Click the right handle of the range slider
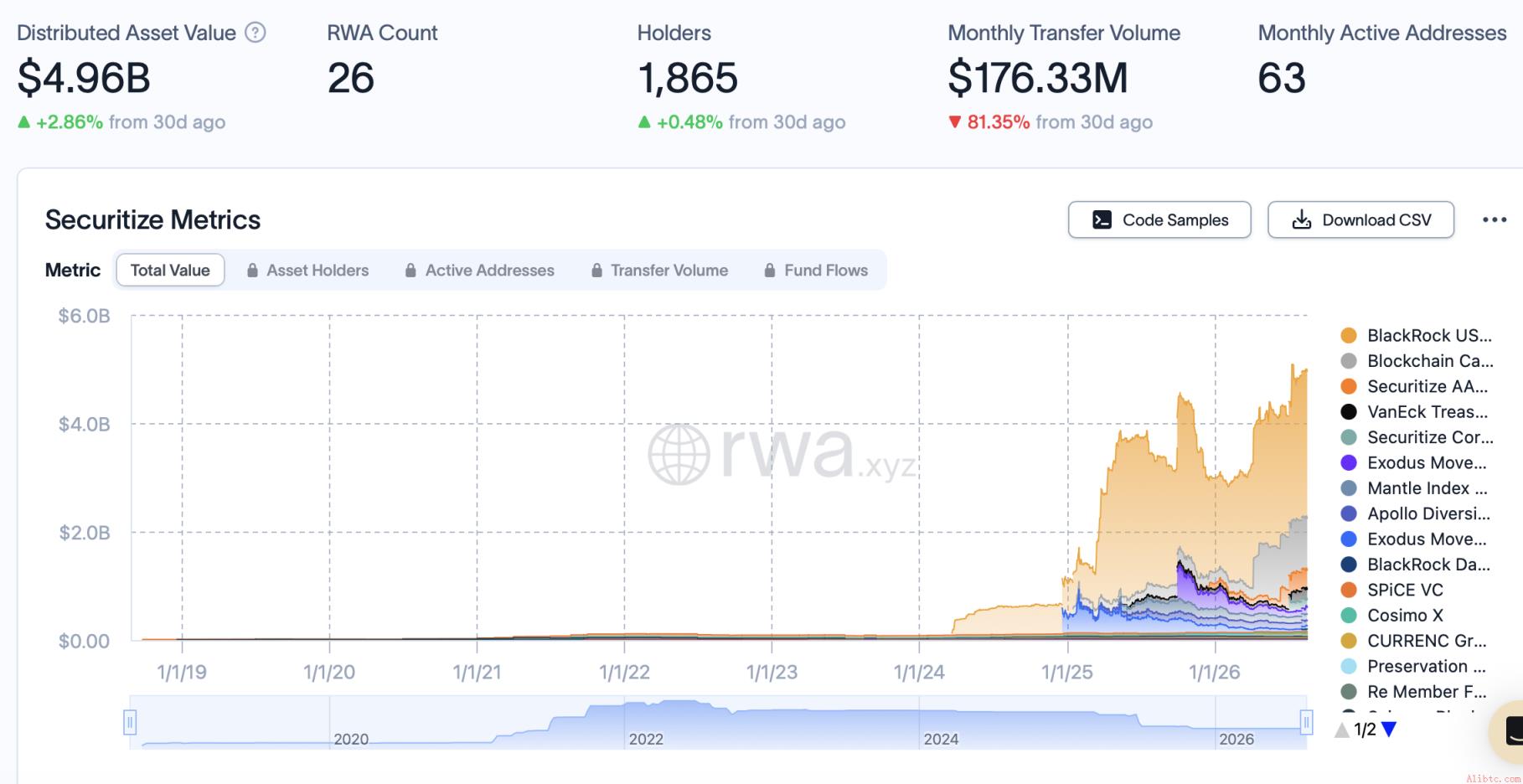Viewport: 1523px width, 784px height. (1306, 722)
